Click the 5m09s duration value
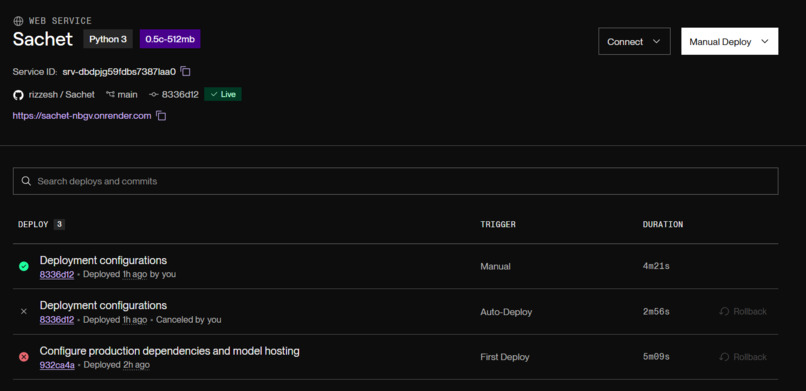Image resolution: width=806 pixels, height=391 pixels. click(656, 357)
